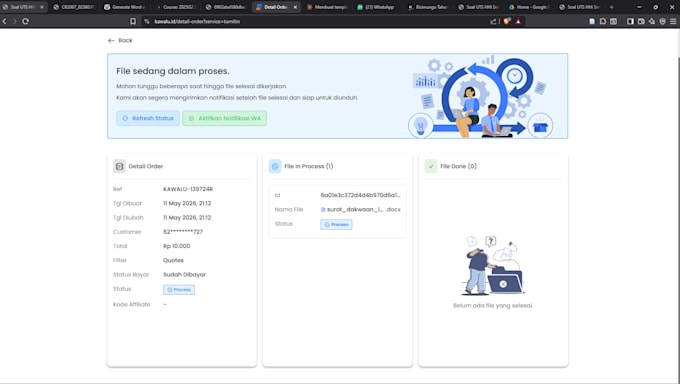Image resolution: width=680 pixels, height=384 pixels.
Task: Open the VPN toolbar icon
Action: pyautogui.click(x=663, y=21)
